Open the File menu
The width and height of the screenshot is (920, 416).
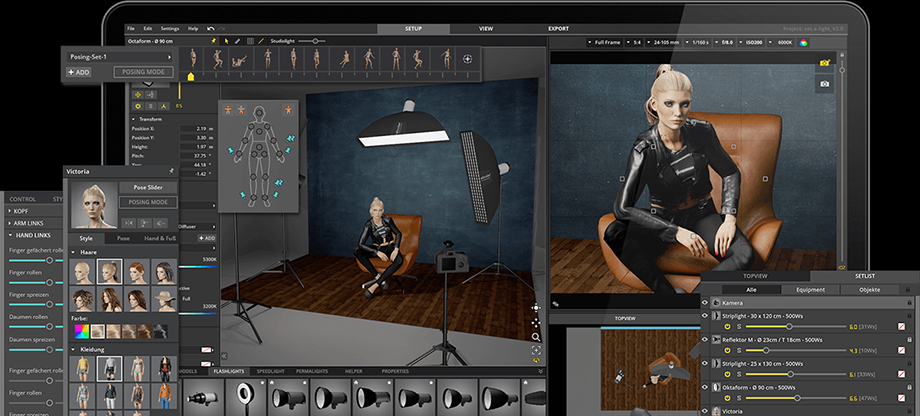[x=131, y=29]
